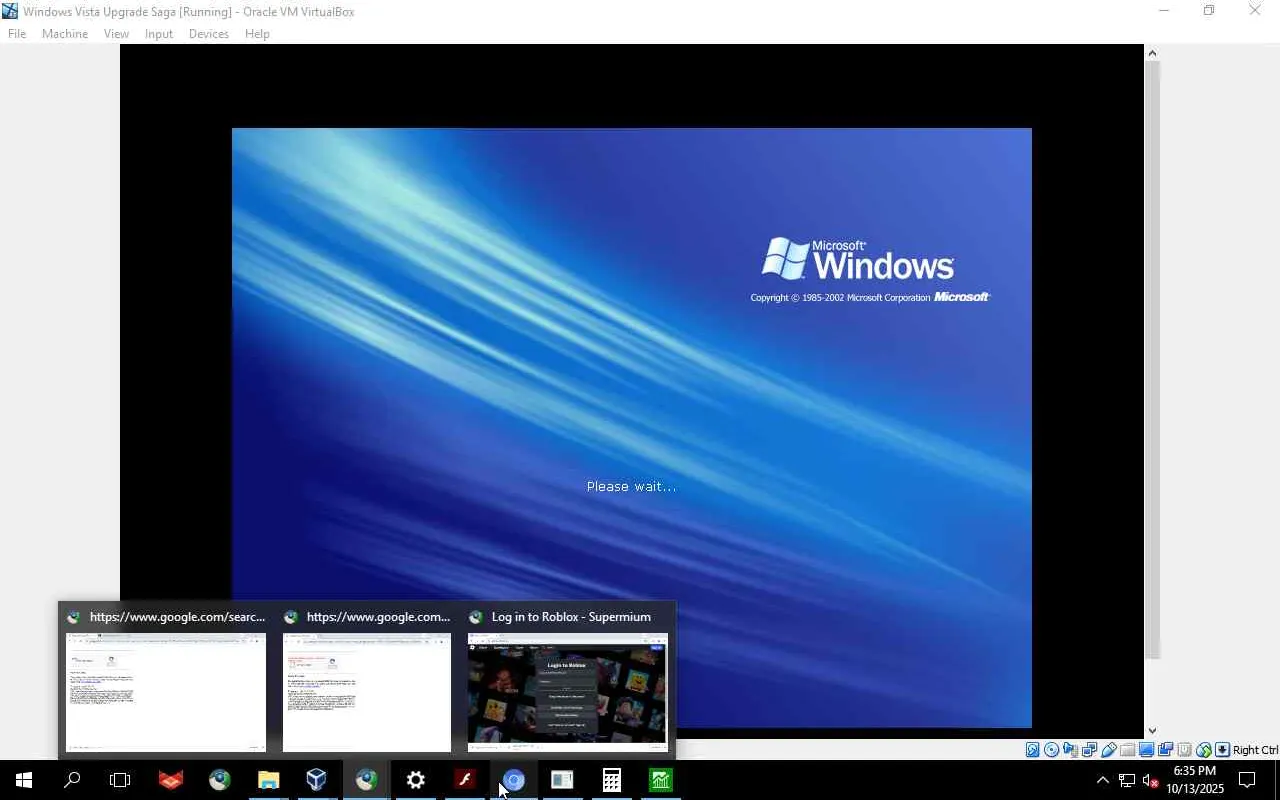Open the audio status icon in VirtualBox
Screen dimensions: 1280x800
click(x=1070, y=750)
